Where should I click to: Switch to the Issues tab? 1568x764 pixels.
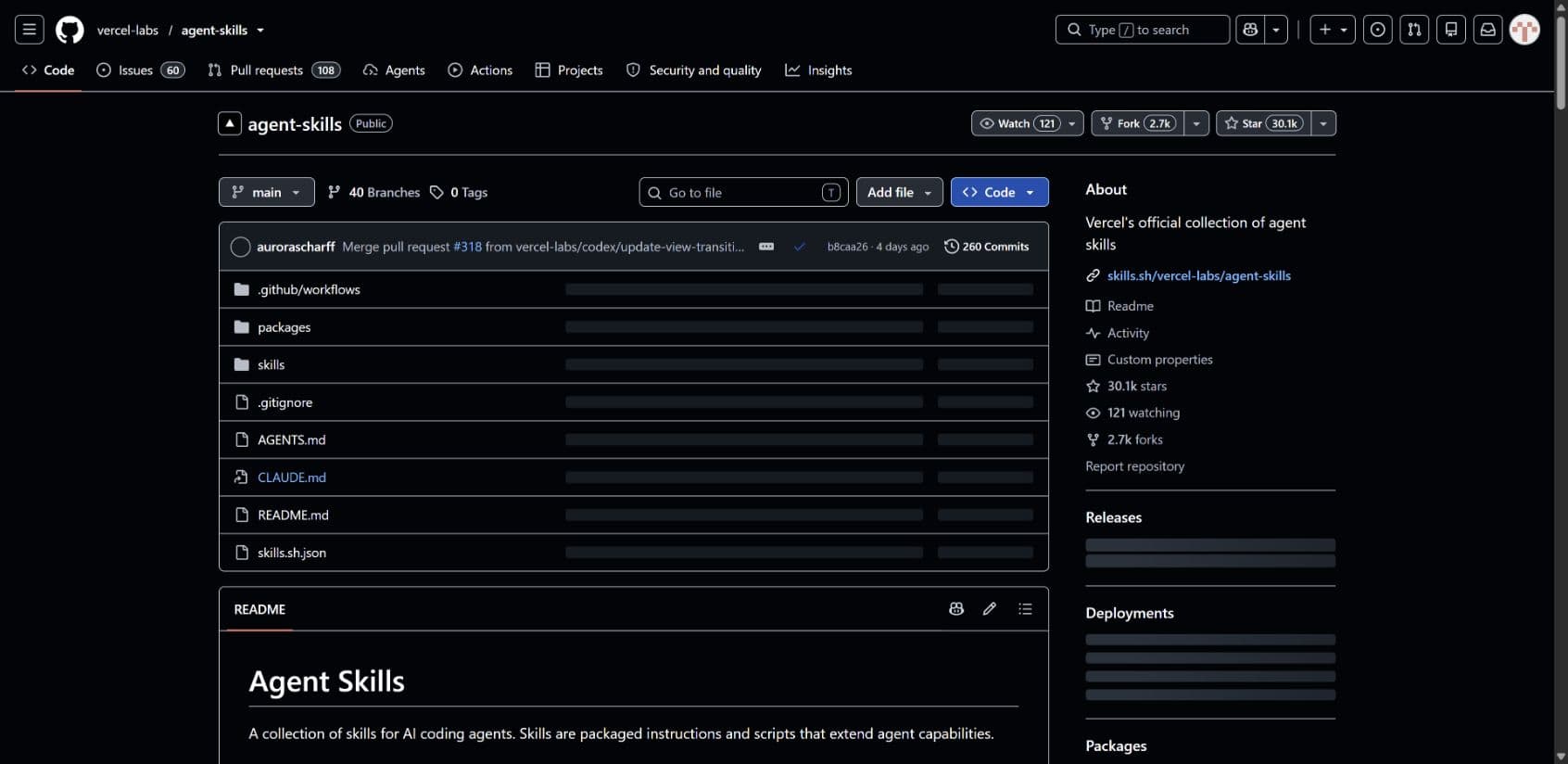(141, 70)
